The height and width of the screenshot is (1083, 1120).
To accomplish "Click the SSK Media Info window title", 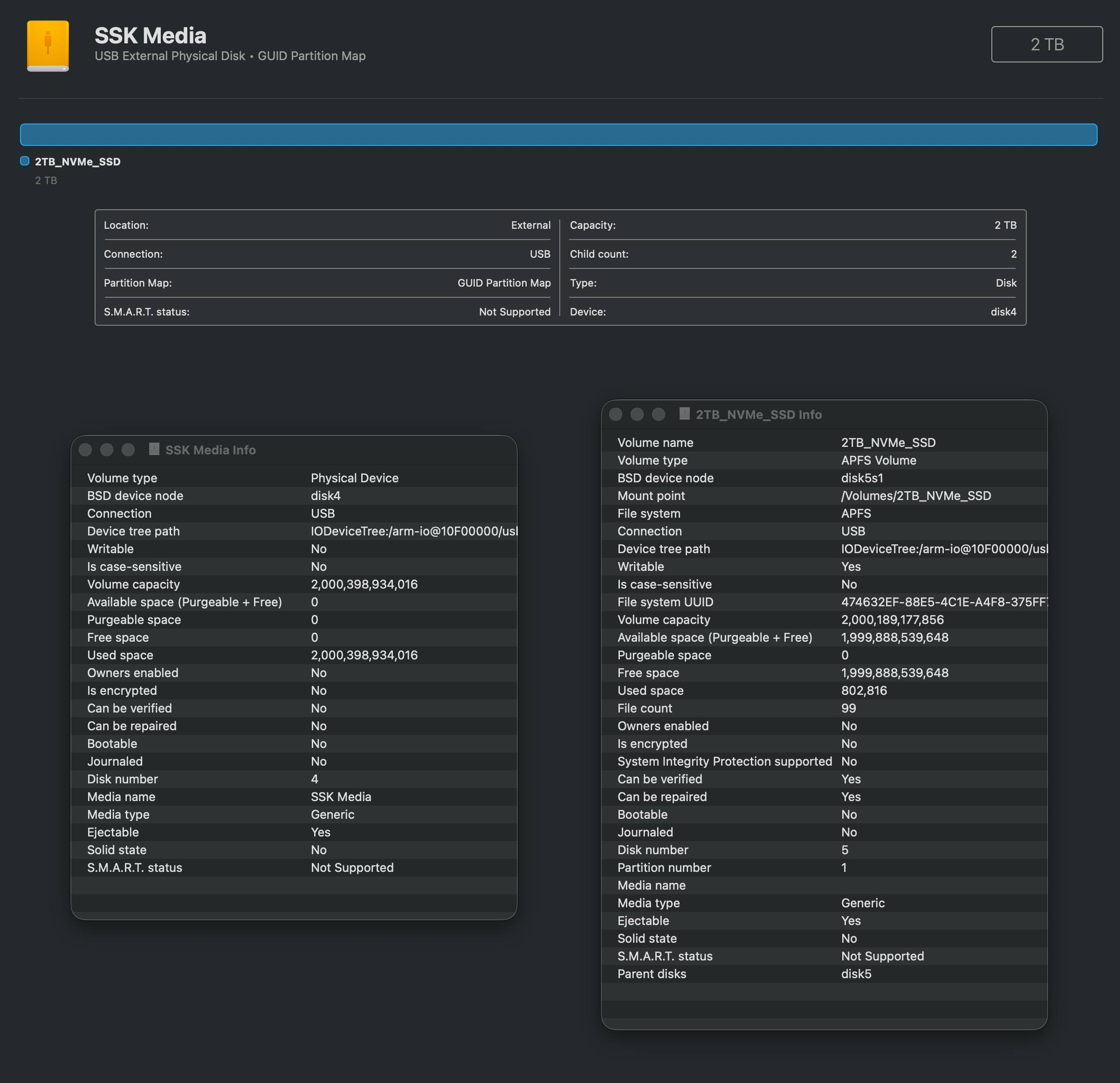I will point(210,450).
